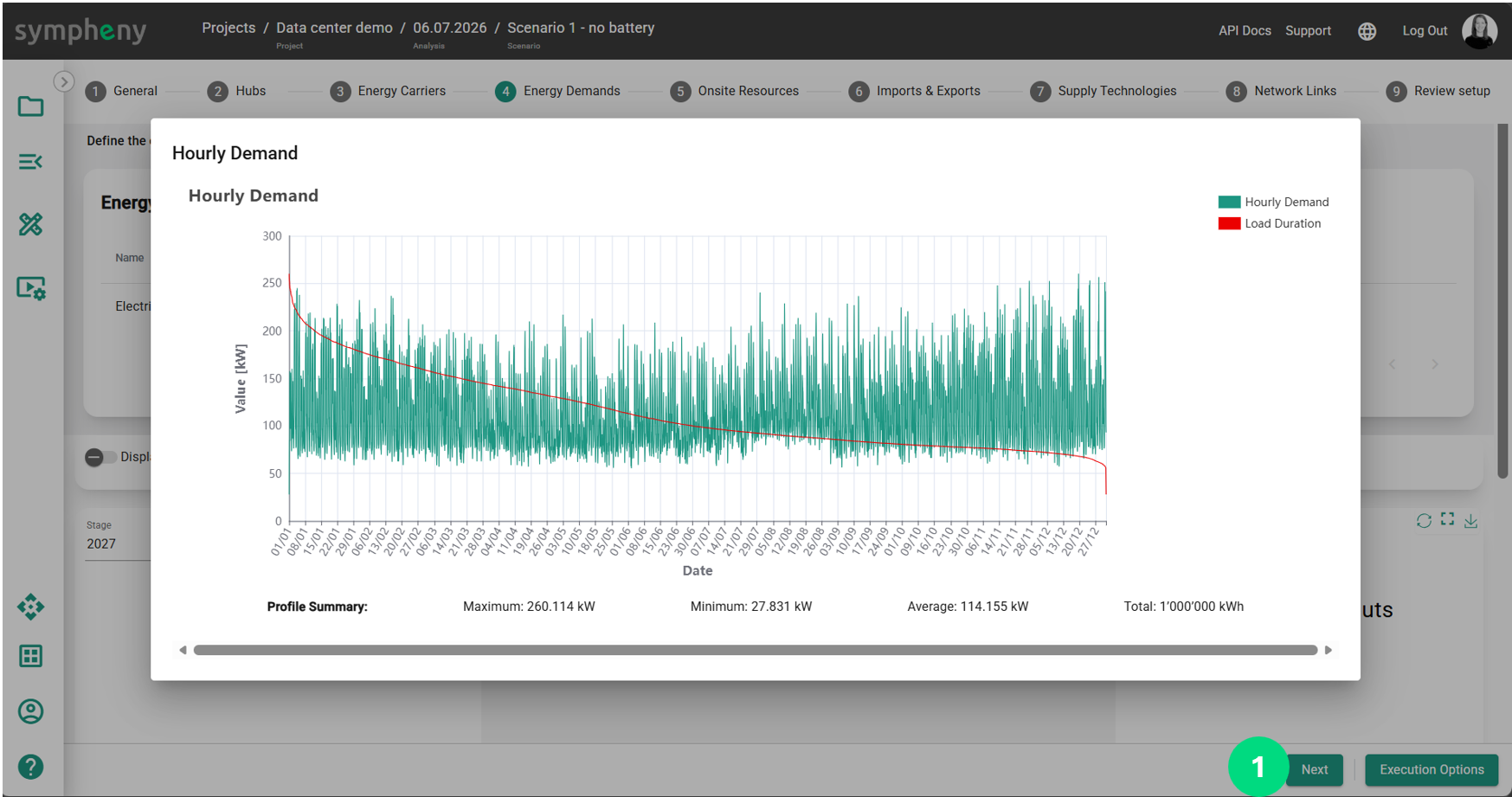This screenshot has width=1512, height=797.
Task: Click the Hourly Demand dialog title
Action: pos(235,153)
